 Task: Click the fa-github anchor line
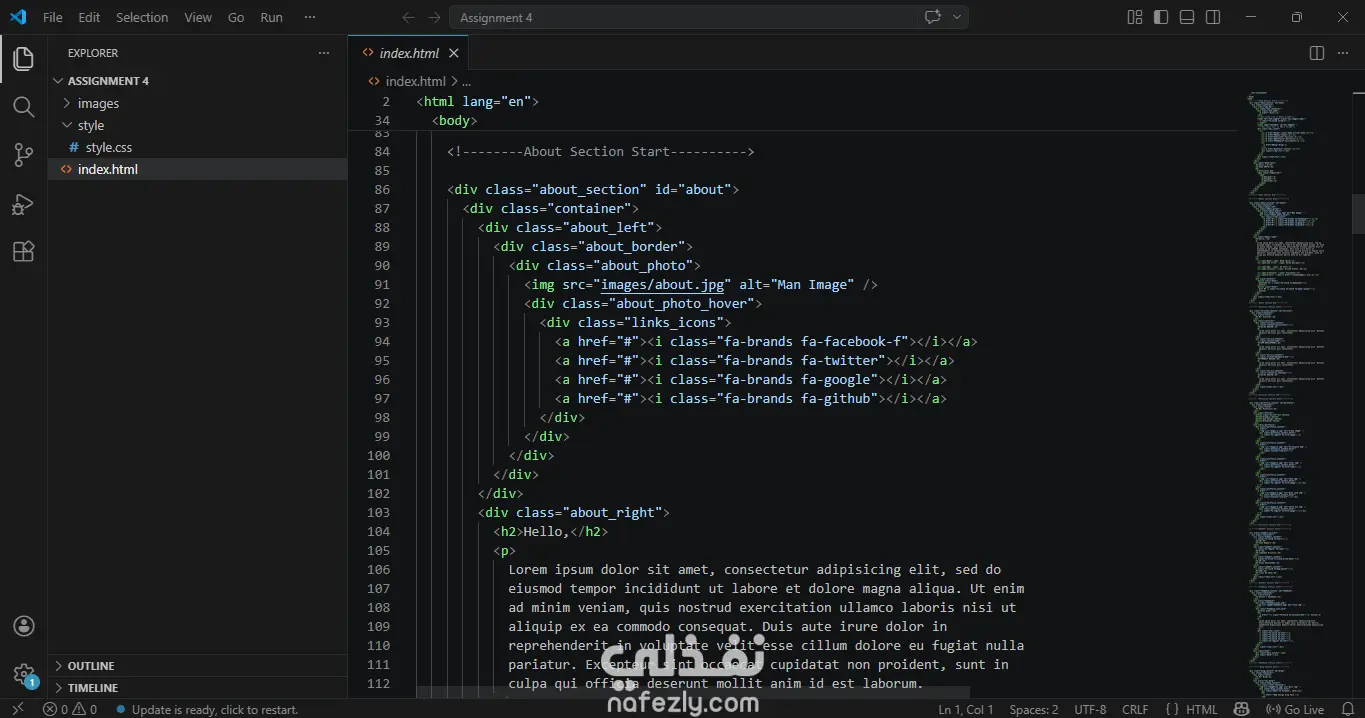tap(750, 398)
